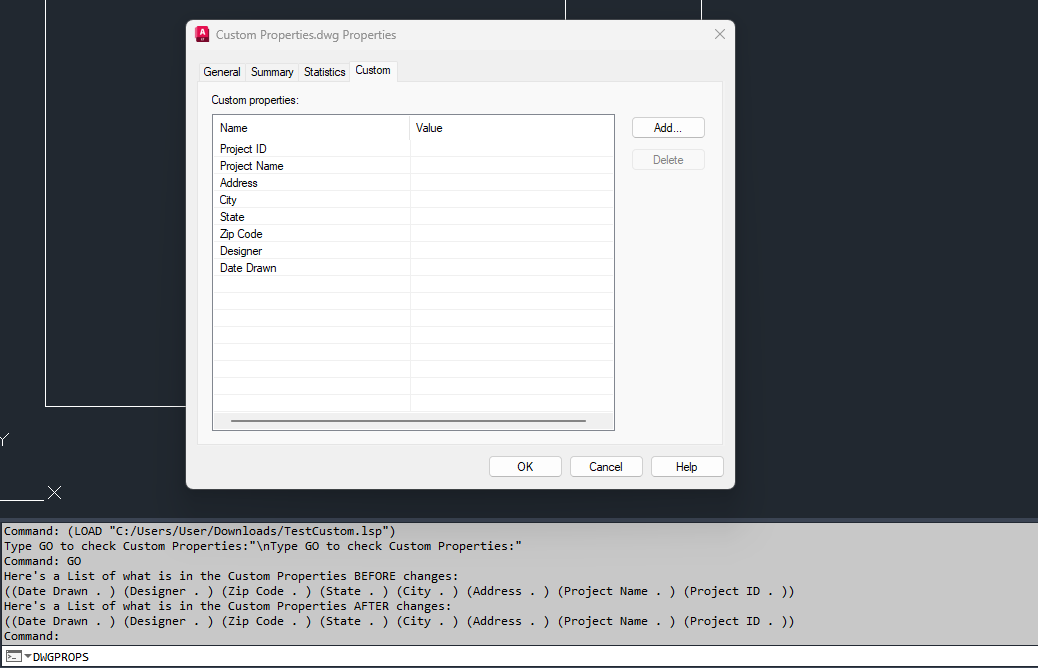The image size is (1038, 668).
Task: Open Help from the properties dialog
Action: [687, 466]
